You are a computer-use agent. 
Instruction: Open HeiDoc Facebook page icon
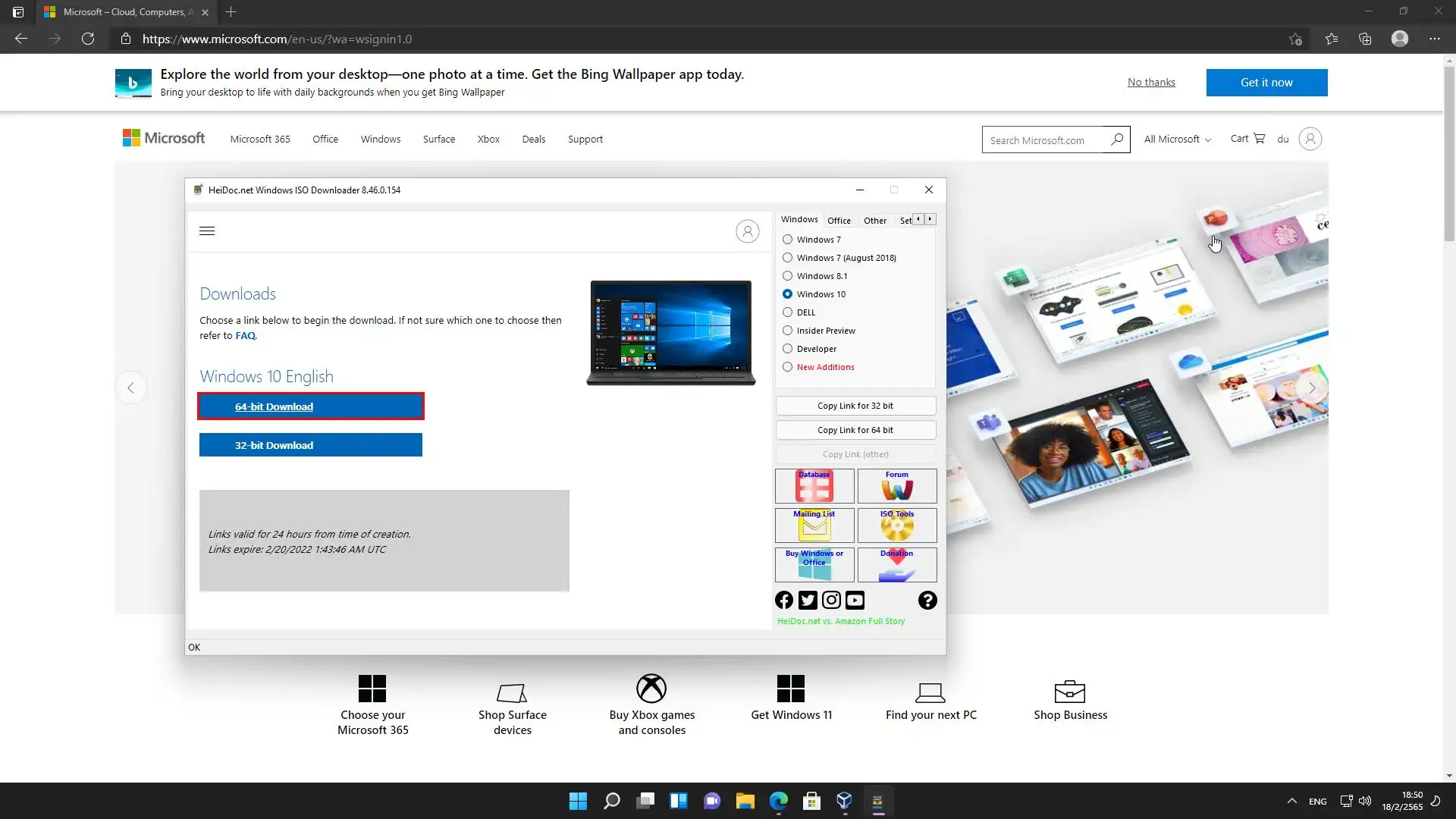click(x=784, y=601)
